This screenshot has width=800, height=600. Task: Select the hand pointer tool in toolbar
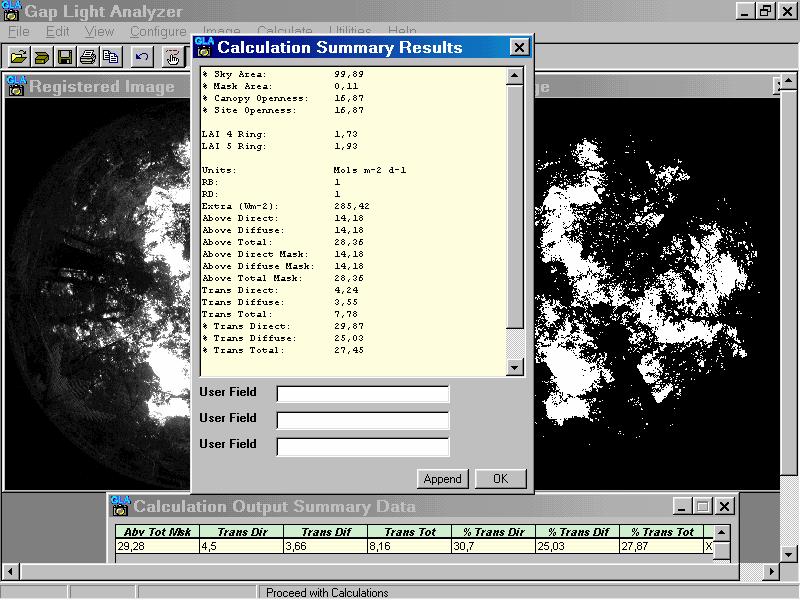point(173,57)
